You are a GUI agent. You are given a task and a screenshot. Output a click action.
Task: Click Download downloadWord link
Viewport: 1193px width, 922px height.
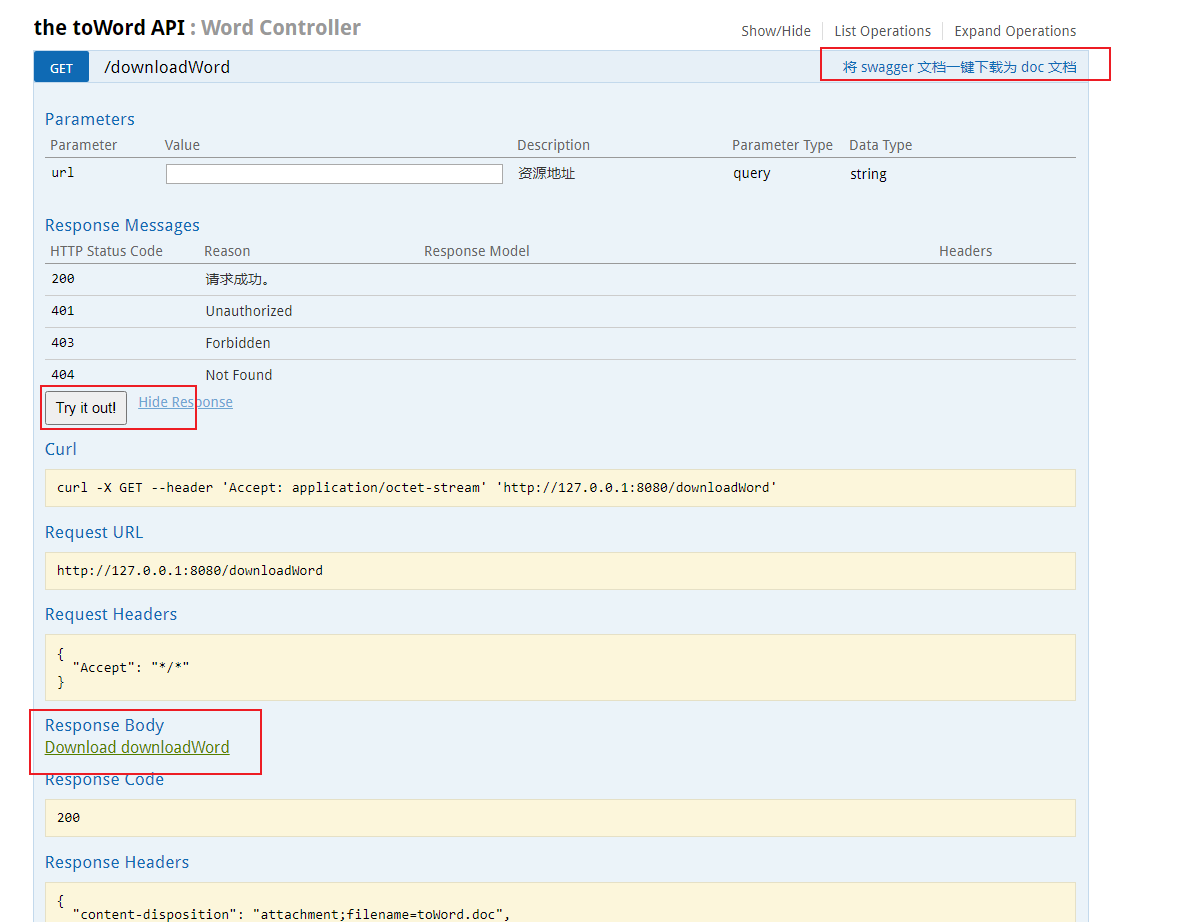(137, 747)
